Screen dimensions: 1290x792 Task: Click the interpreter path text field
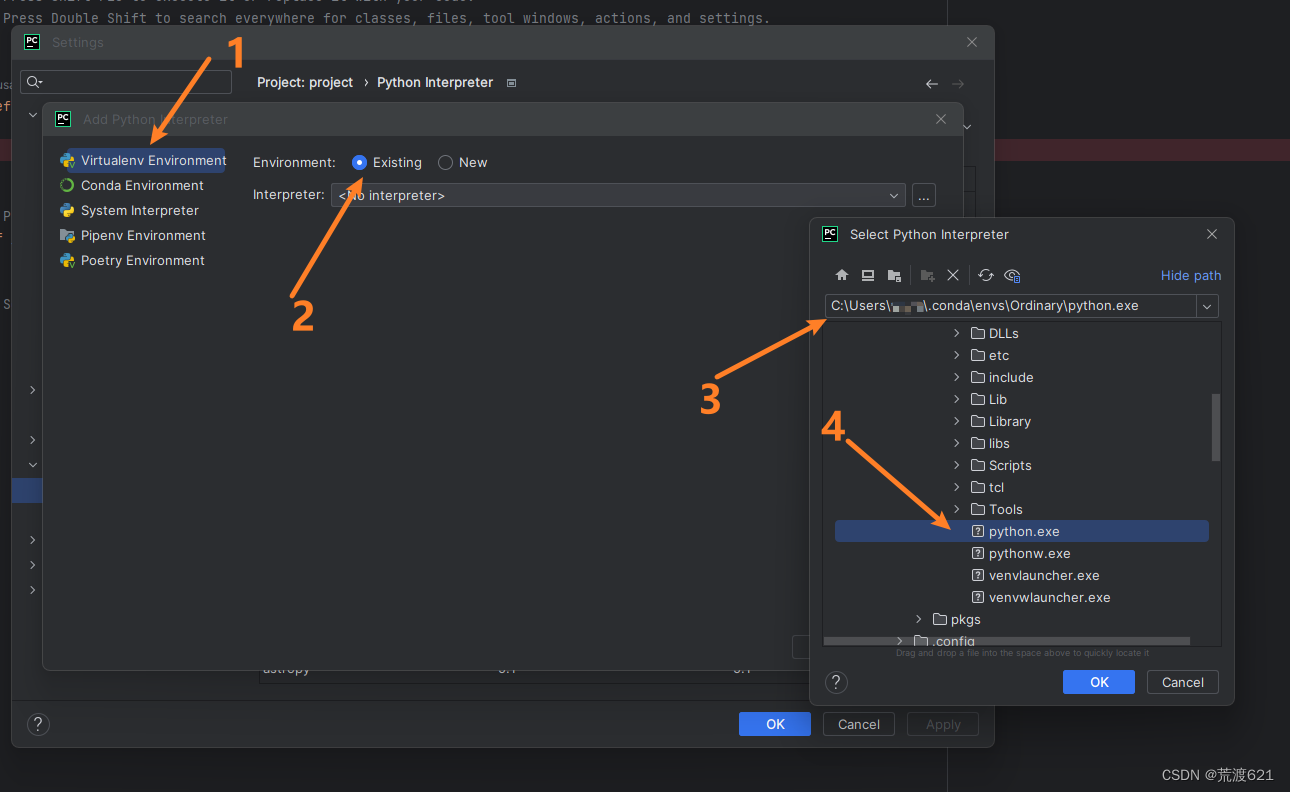(x=1010, y=306)
